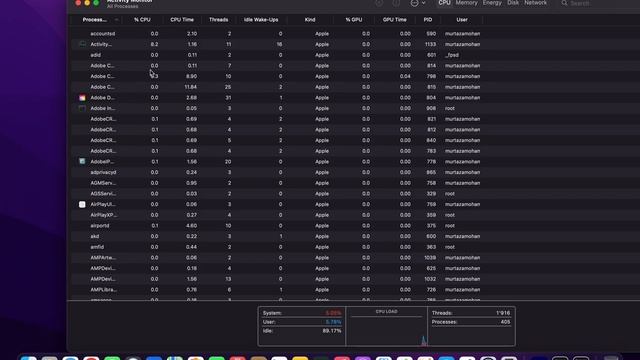Select the Activity... process name

click(x=101, y=44)
